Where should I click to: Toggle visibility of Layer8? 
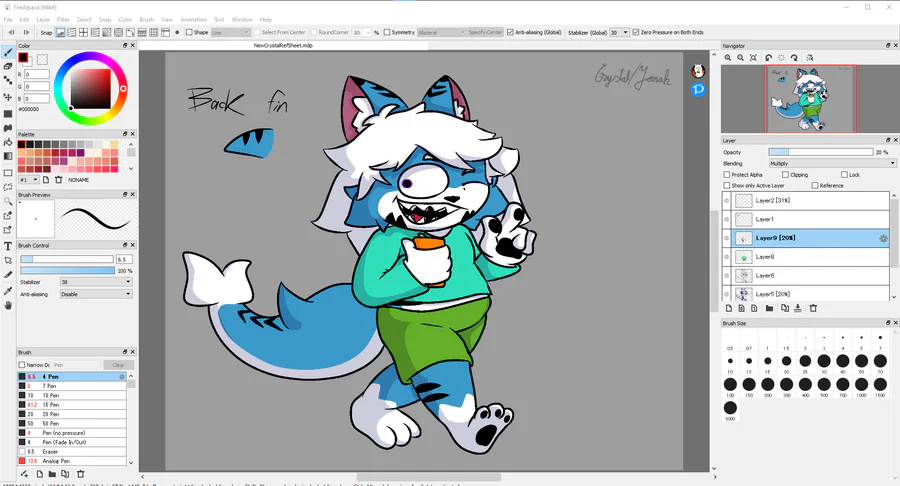point(727,257)
